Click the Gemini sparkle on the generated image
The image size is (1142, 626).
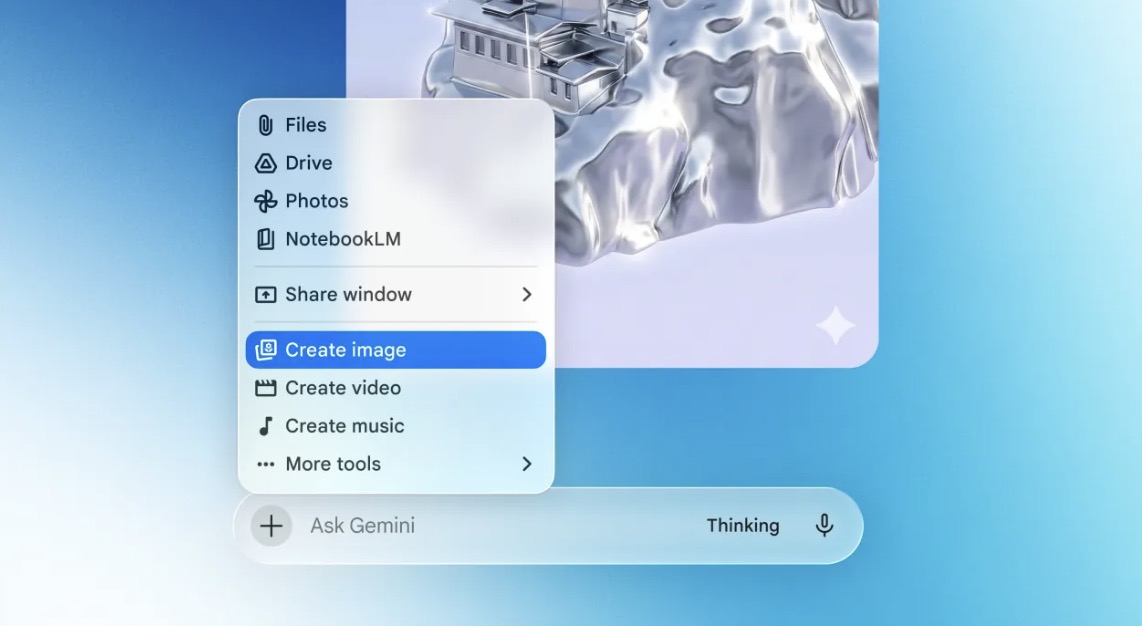(835, 325)
